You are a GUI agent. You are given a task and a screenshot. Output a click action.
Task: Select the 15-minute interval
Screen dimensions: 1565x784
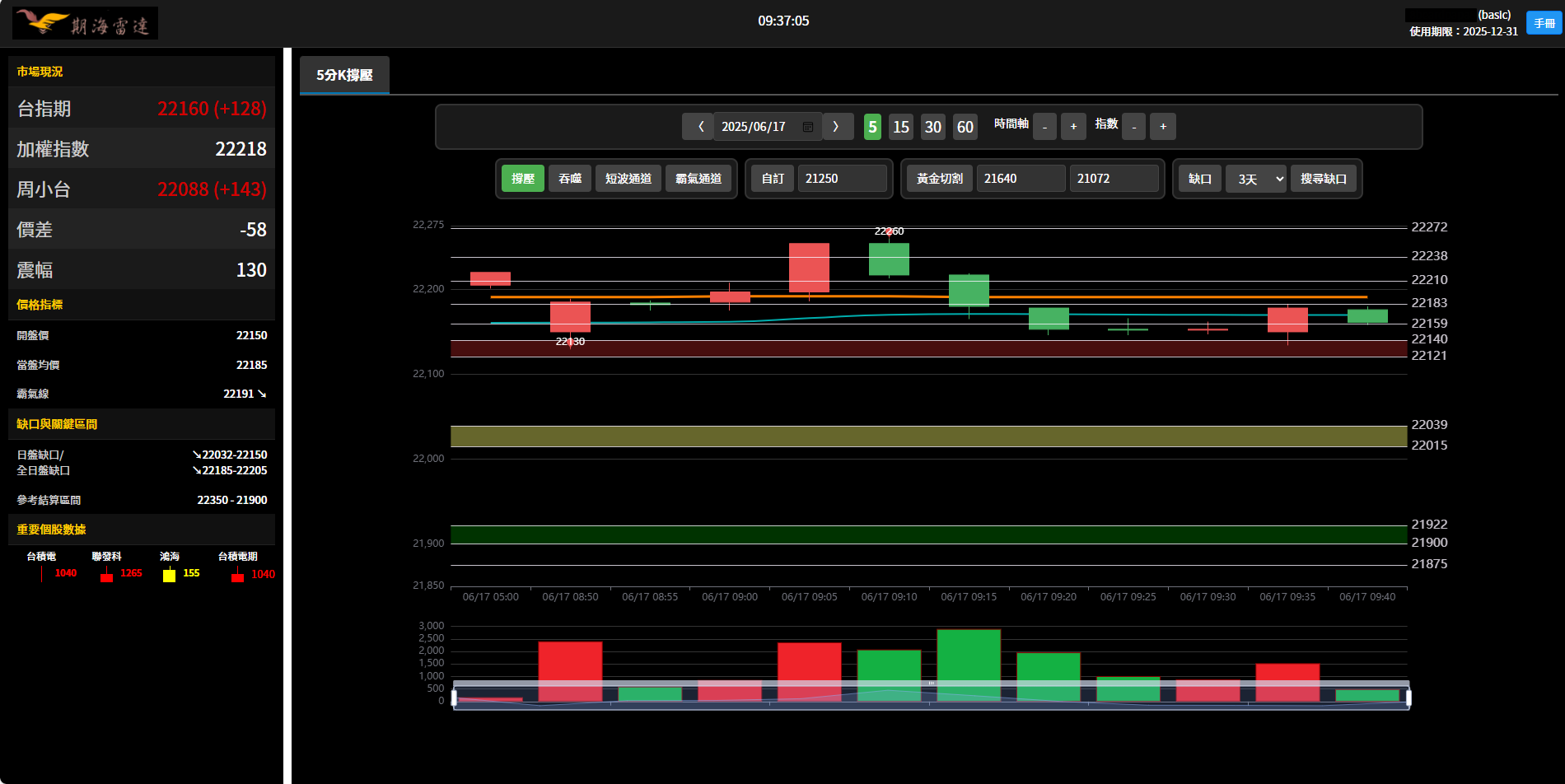coord(900,127)
